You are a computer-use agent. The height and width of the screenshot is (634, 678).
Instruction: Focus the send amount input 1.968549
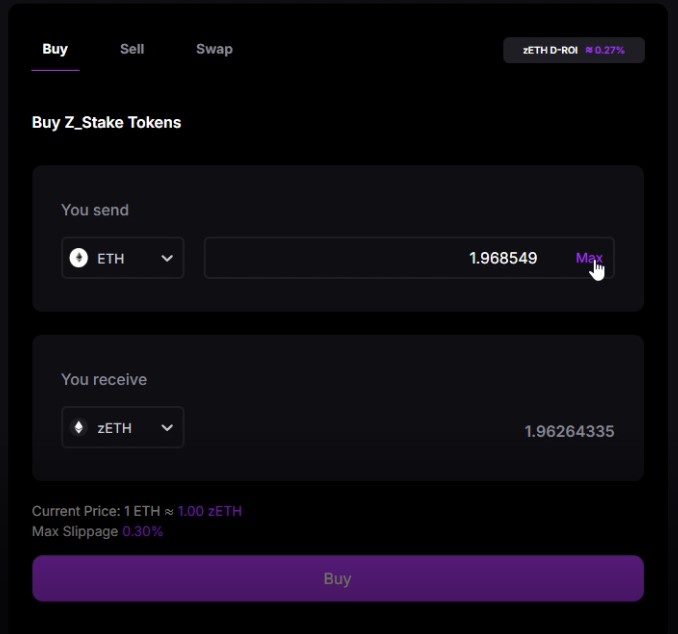coord(409,258)
